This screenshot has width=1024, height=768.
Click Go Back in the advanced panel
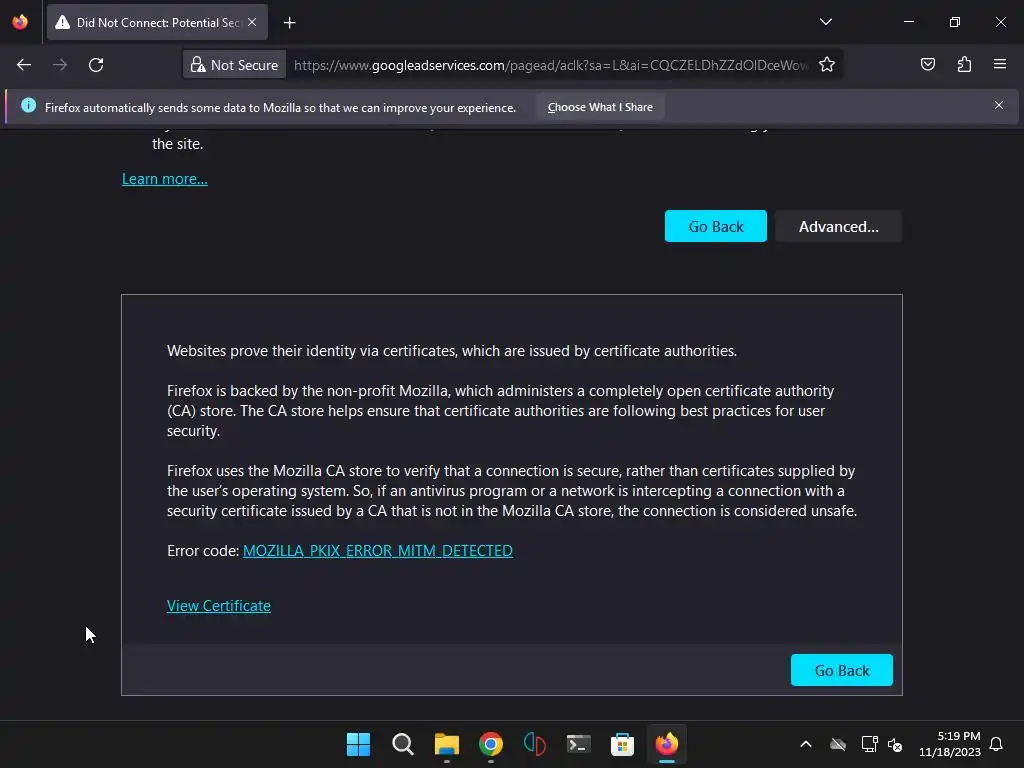841,670
